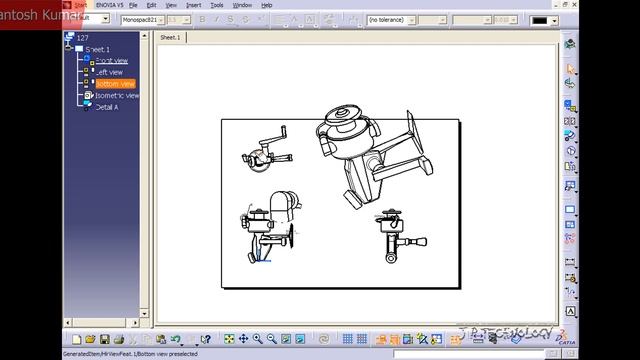Select Isometric view in the tree
The image size is (640, 360).
coord(117,96)
